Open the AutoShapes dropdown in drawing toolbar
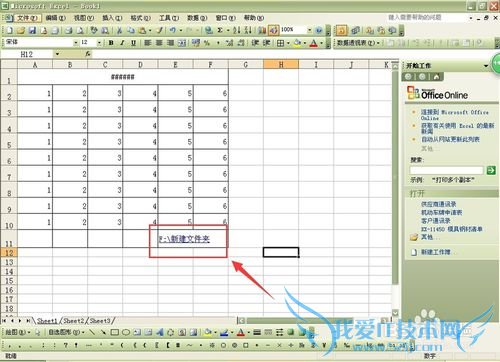Viewport: 500px width, 362px height. pos(66,332)
